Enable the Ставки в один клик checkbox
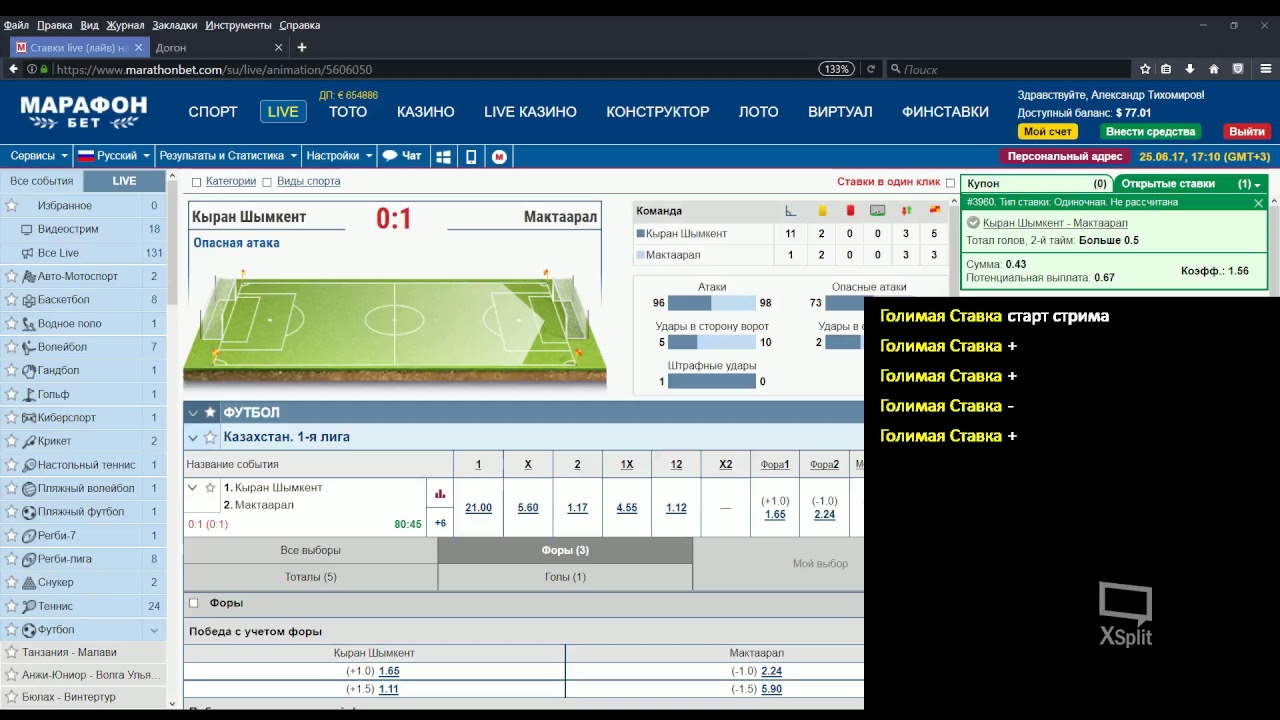 point(950,183)
